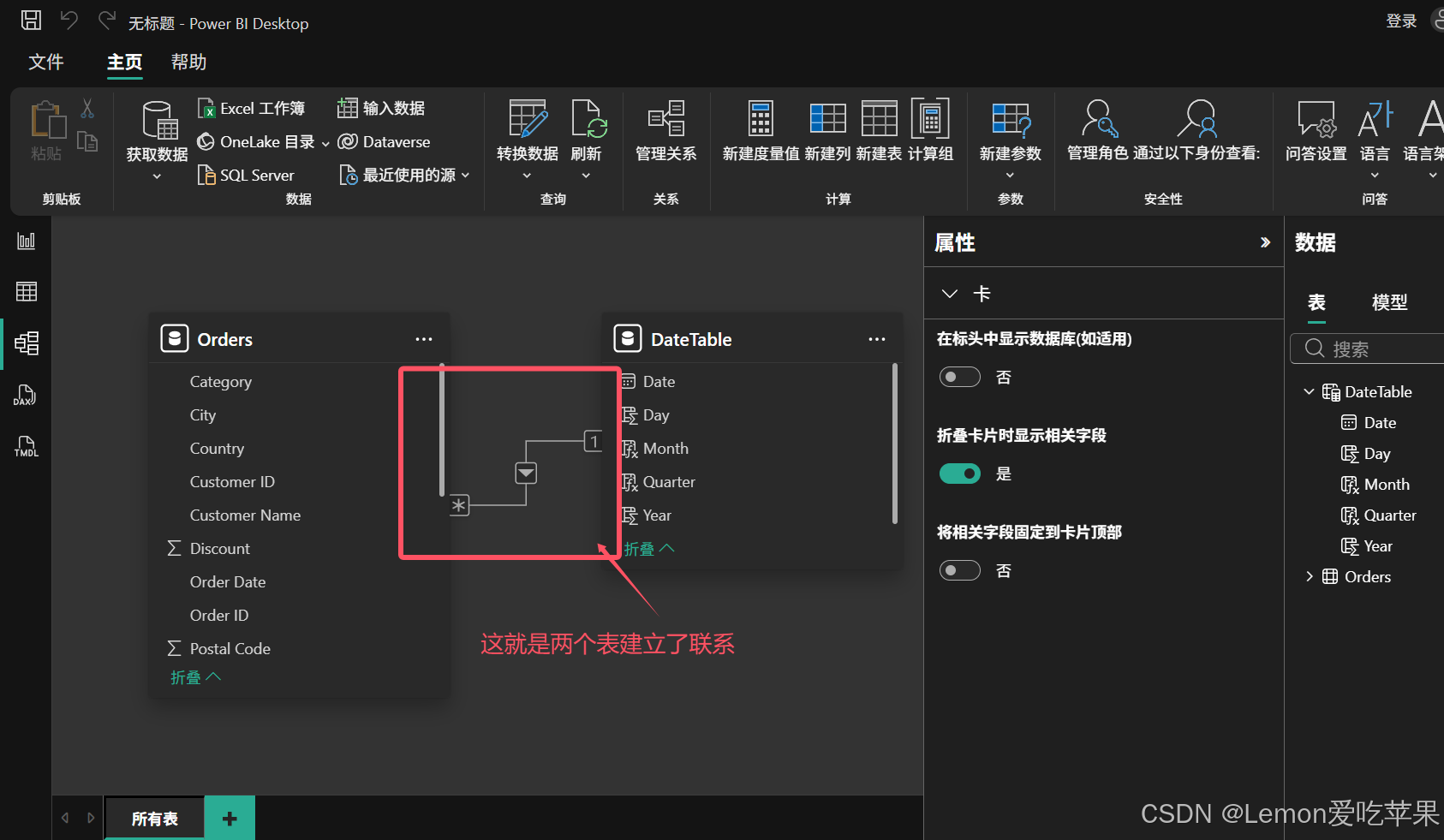The image size is (1444, 840).
Task: Click relationship direction arrow on connector
Action: point(526,473)
